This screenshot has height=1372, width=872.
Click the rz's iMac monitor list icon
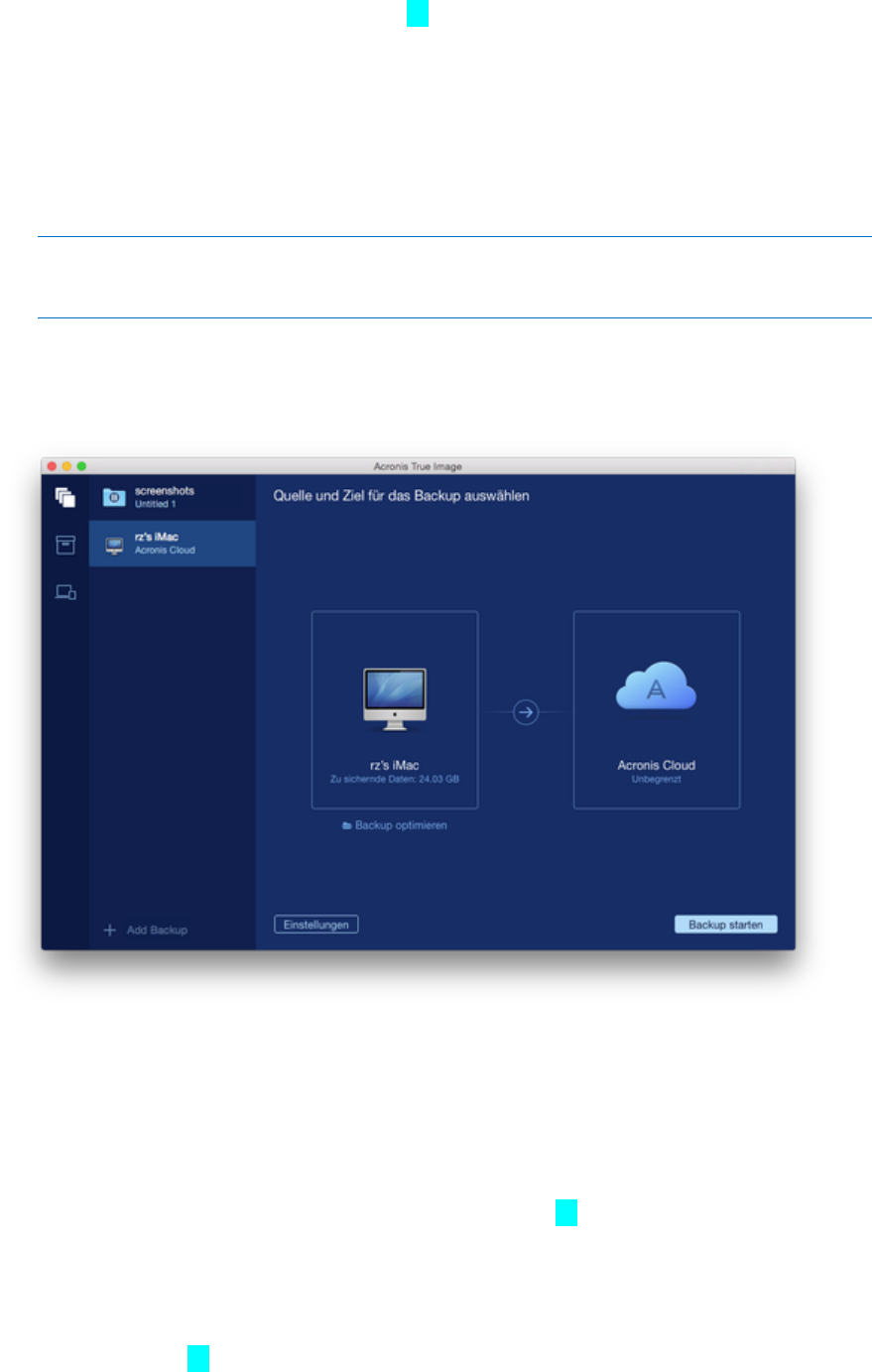(x=114, y=545)
